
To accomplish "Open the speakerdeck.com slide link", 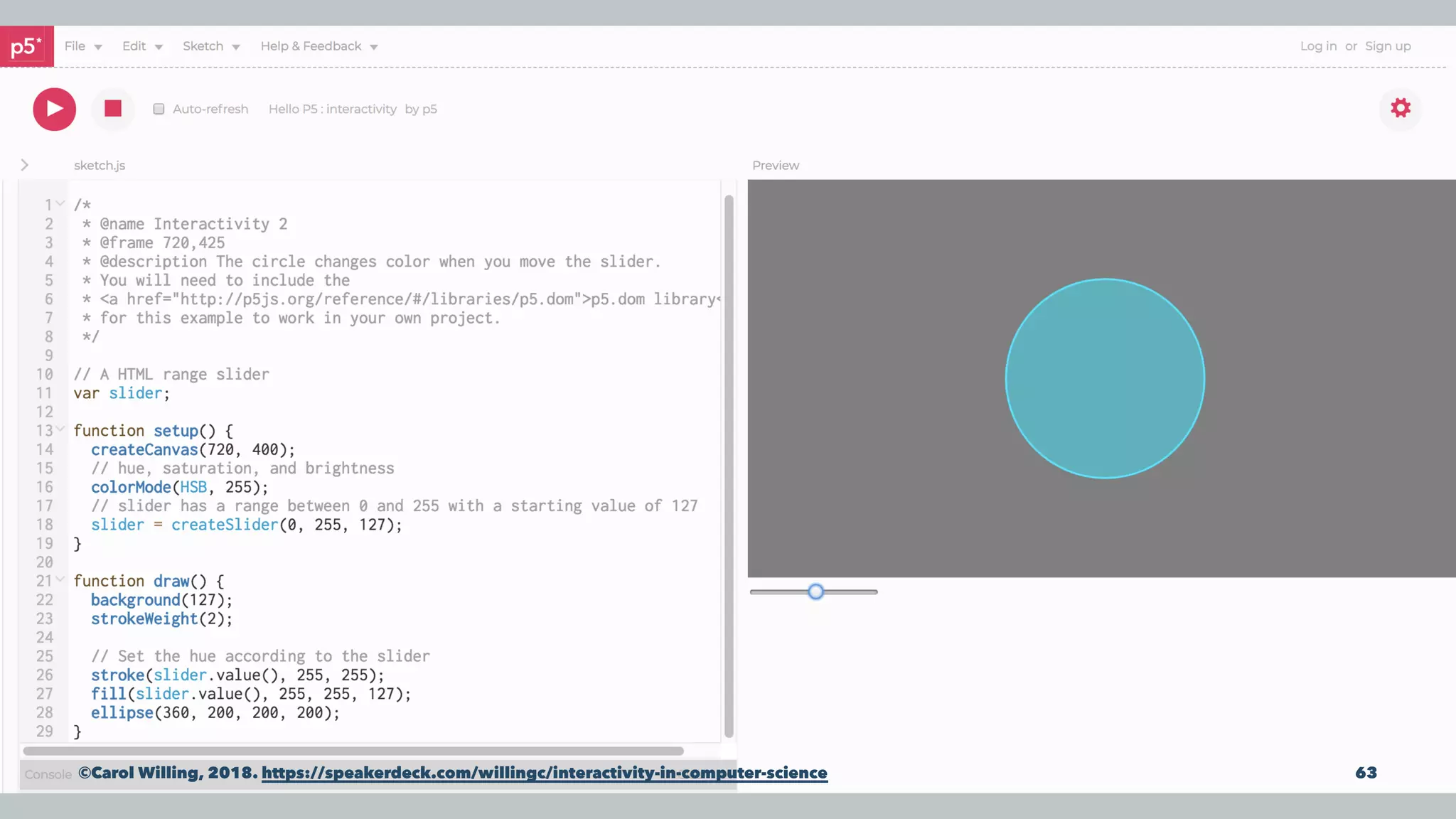I will 544,773.
